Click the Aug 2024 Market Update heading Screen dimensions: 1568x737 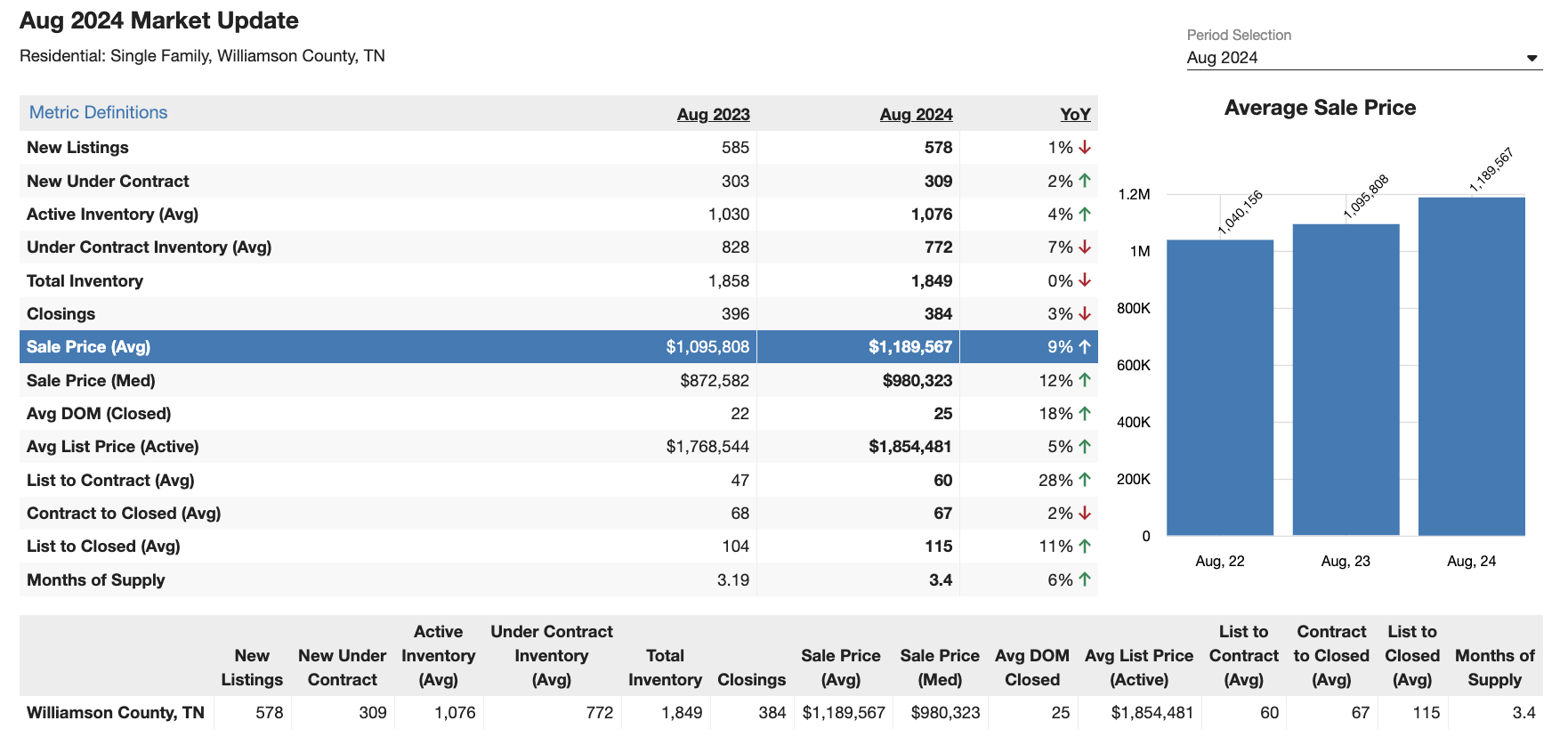pyautogui.click(x=159, y=20)
